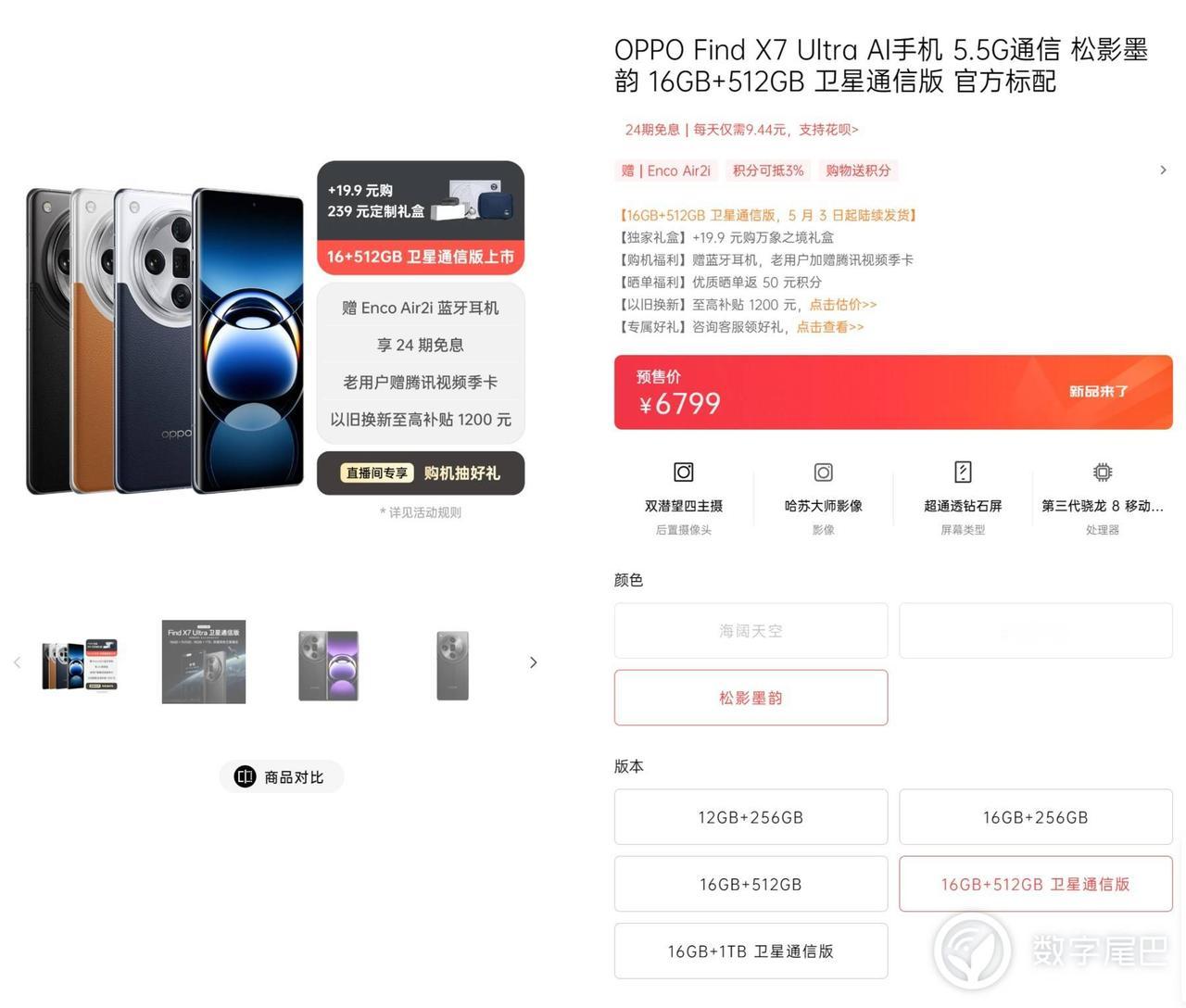Expand promotions list with right chevron

[1163, 170]
